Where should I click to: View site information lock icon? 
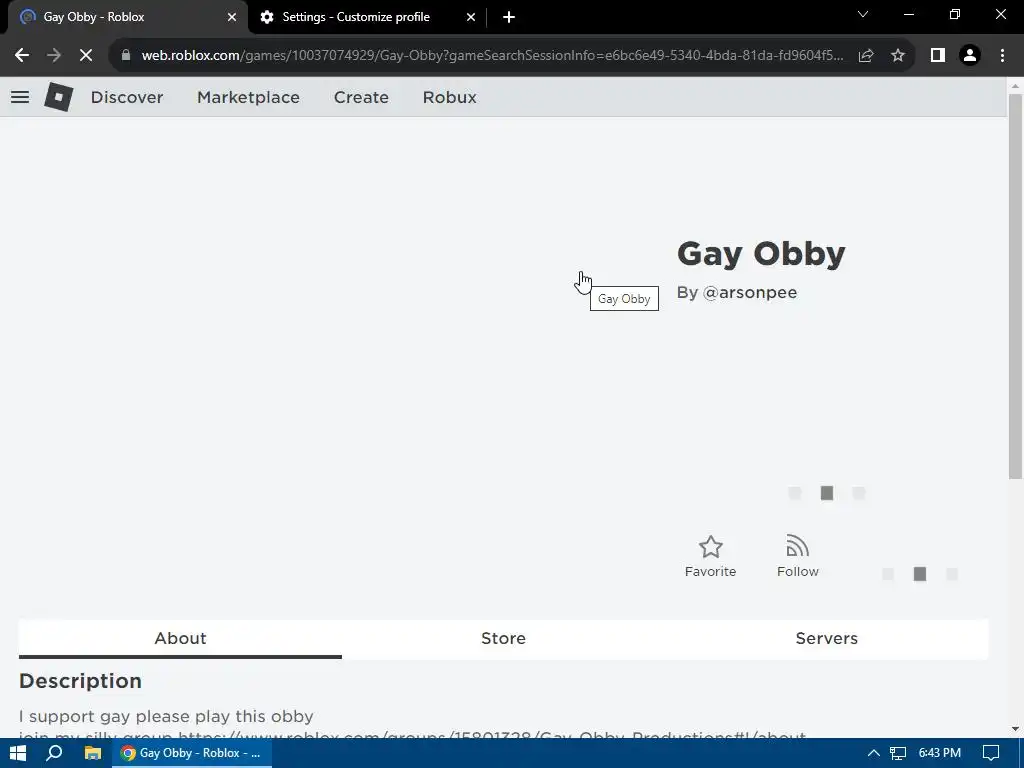pyautogui.click(x=126, y=56)
